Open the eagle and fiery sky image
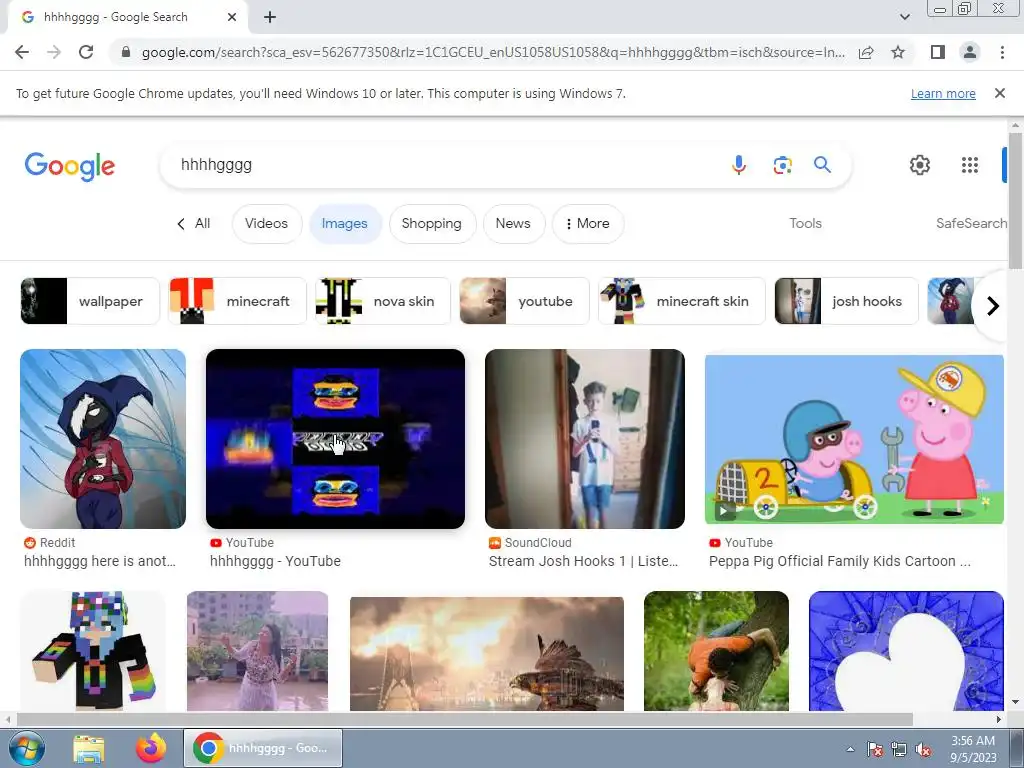The width and height of the screenshot is (1024, 768). 487,654
